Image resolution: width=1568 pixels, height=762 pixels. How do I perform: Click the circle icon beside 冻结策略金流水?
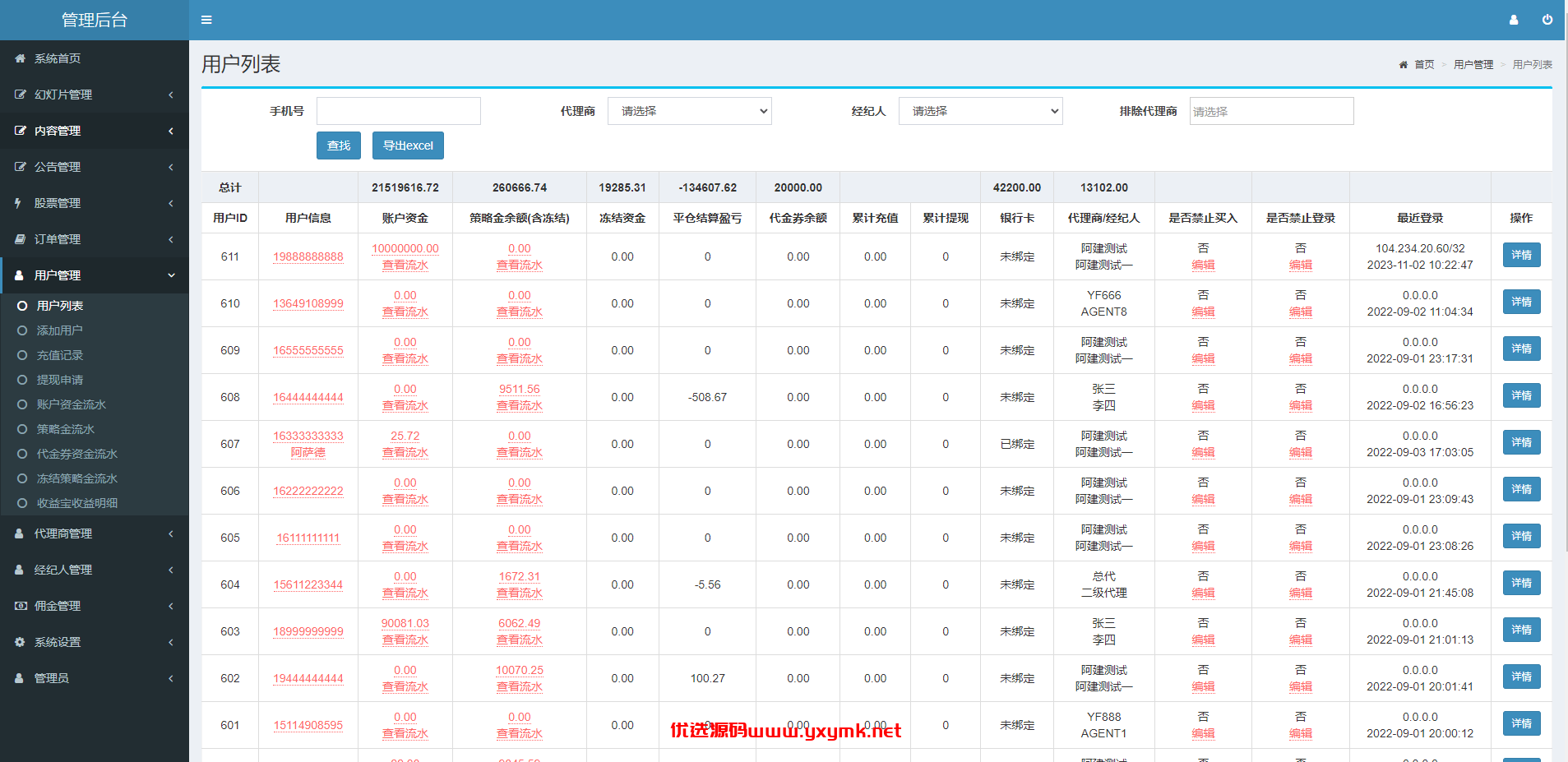tap(22, 478)
